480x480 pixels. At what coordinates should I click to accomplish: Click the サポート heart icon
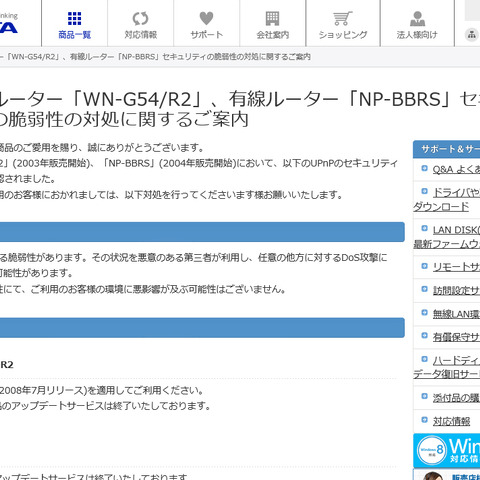pos(206,18)
